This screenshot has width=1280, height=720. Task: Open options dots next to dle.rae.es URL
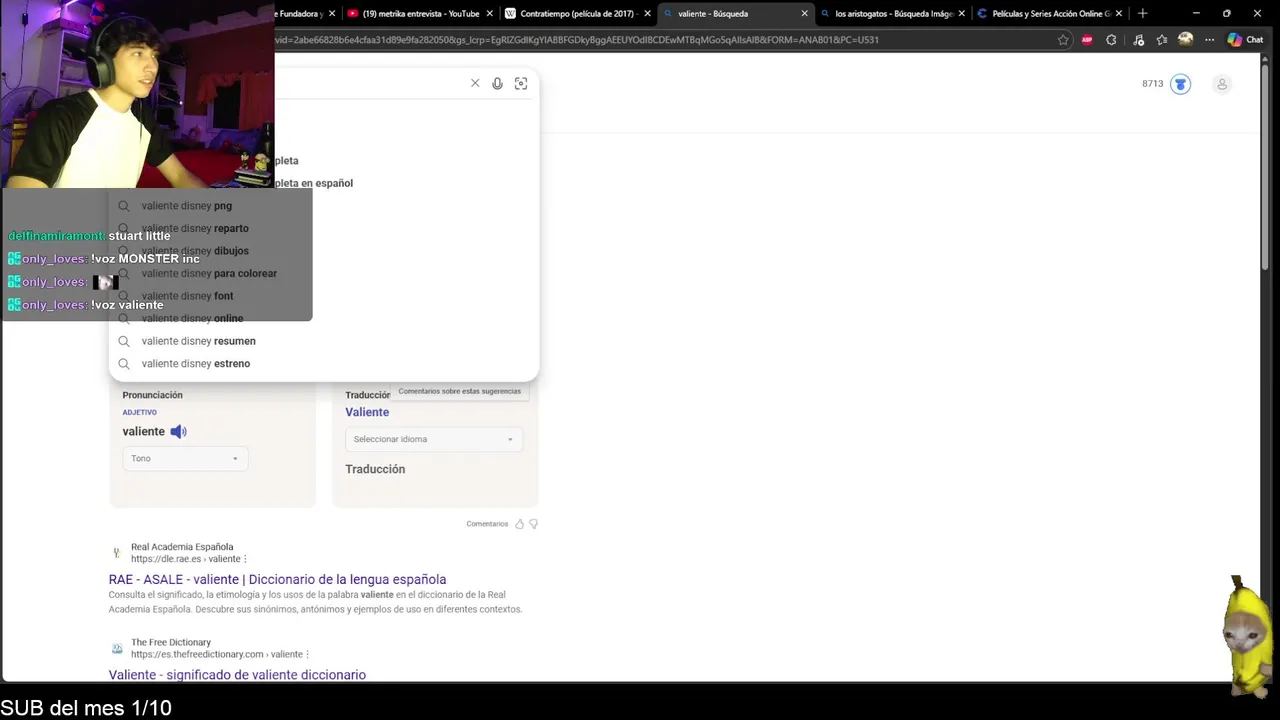[245, 559]
